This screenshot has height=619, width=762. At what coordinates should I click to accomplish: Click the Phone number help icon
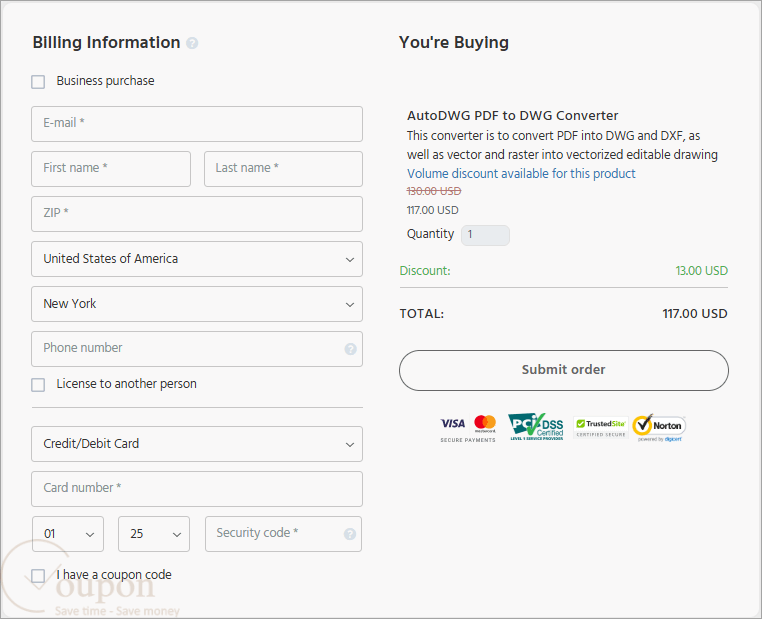[350, 349]
